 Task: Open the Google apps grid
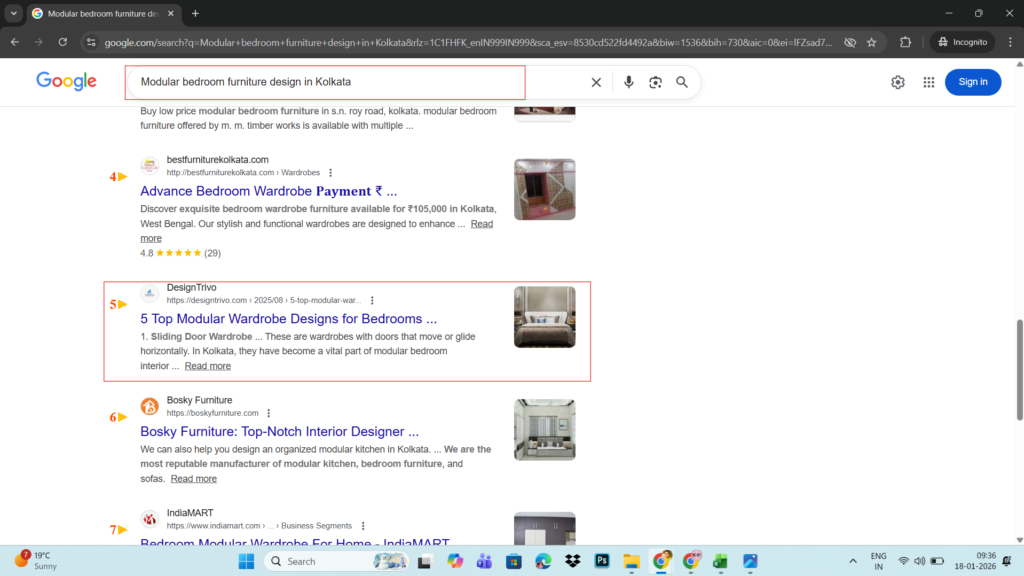[x=929, y=82]
